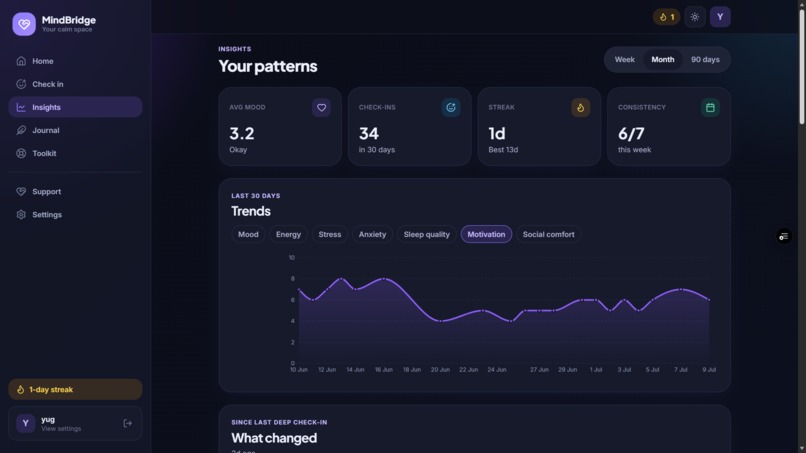Open Toolkit from the sidebar
This screenshot has height=453, width=806.
(x=75, y=154)
